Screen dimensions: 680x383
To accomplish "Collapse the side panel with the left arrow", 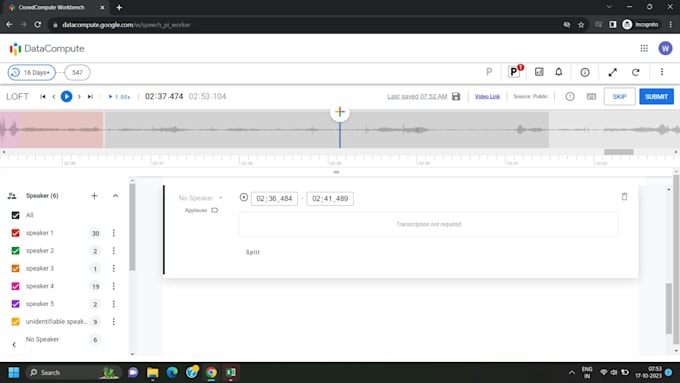I will coord(14,345).
